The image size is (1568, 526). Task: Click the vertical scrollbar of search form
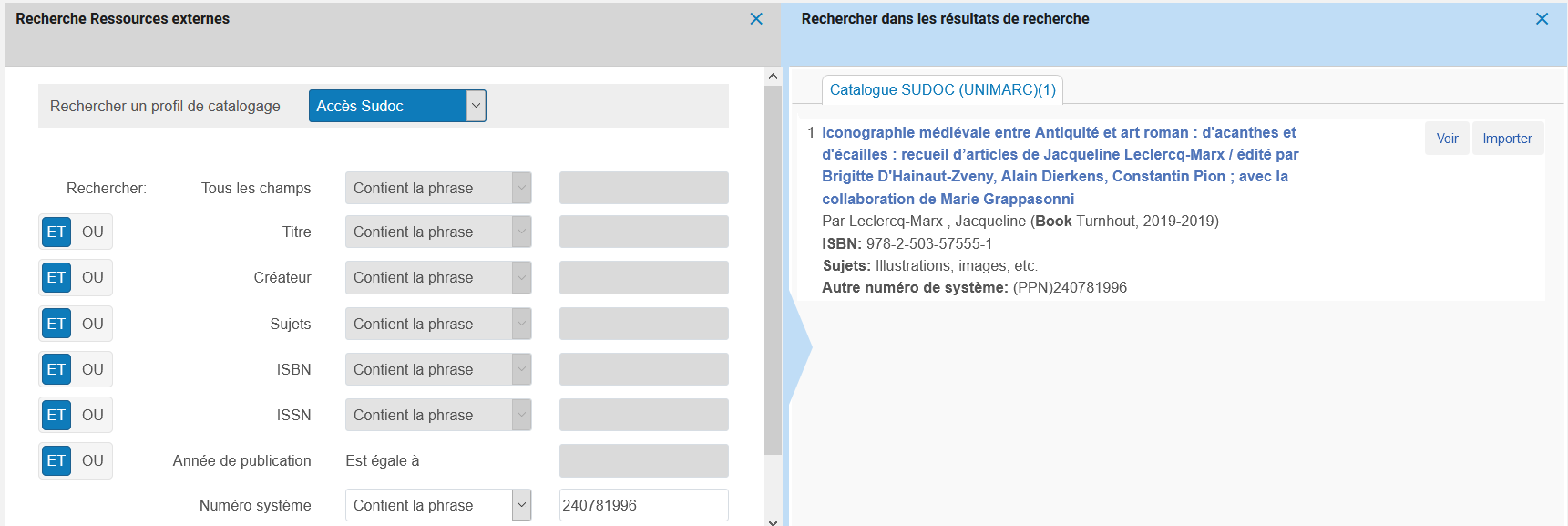point(773,273)
